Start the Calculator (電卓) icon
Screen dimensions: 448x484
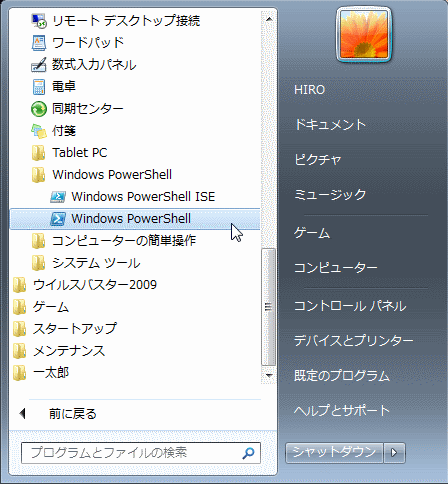point(39,87)
